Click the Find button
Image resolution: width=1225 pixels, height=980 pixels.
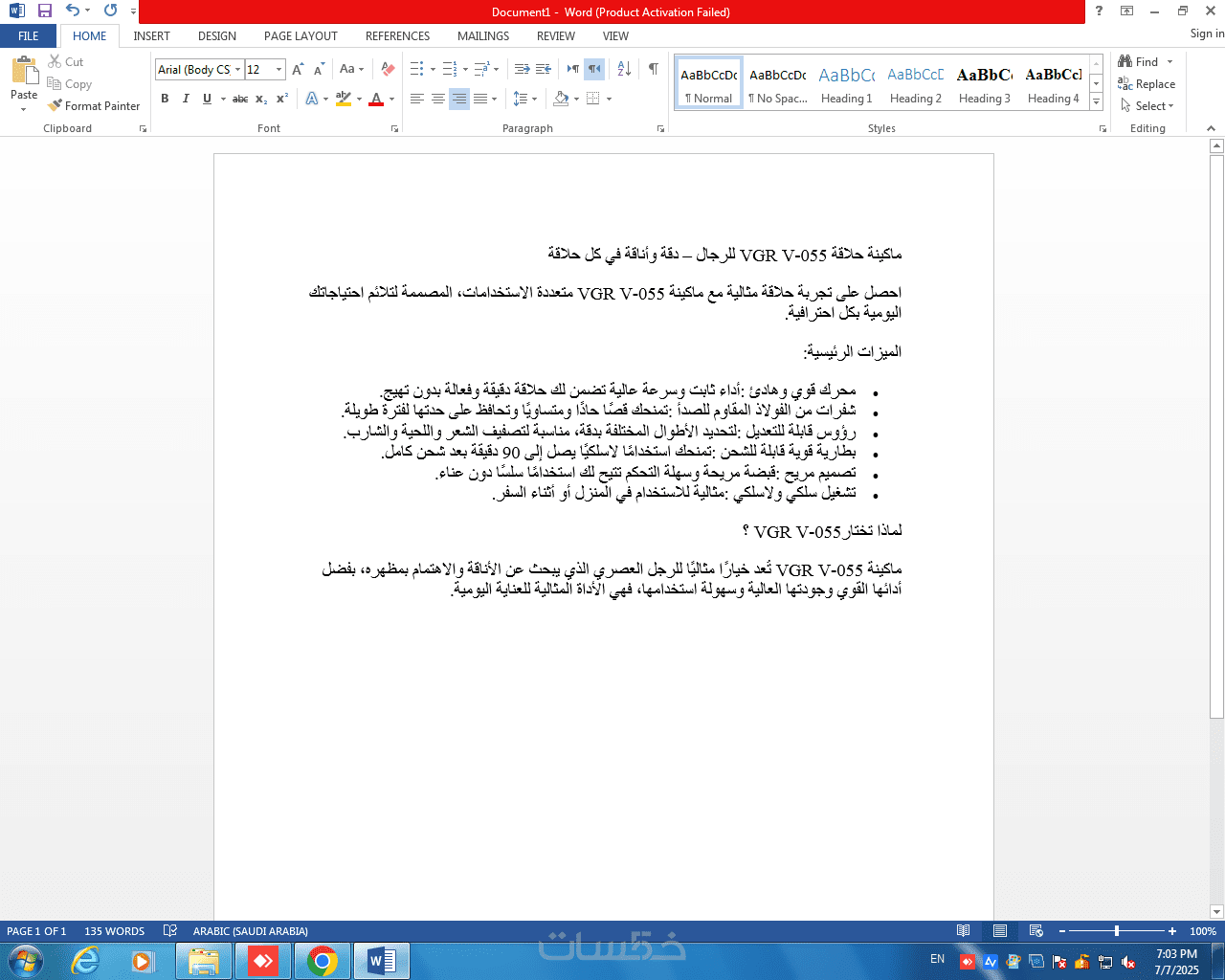(x=1139, y=61)
